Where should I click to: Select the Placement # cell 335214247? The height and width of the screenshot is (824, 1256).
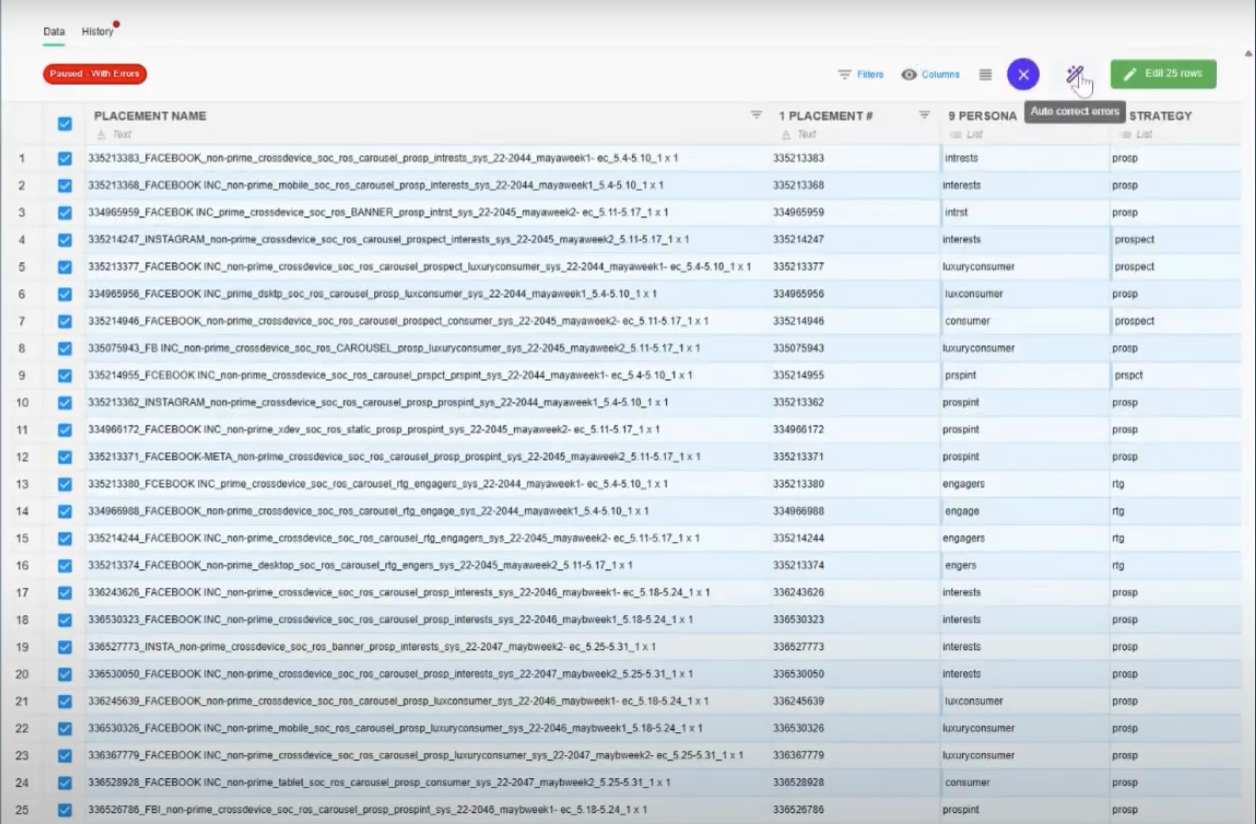click(x=798, y=240)
